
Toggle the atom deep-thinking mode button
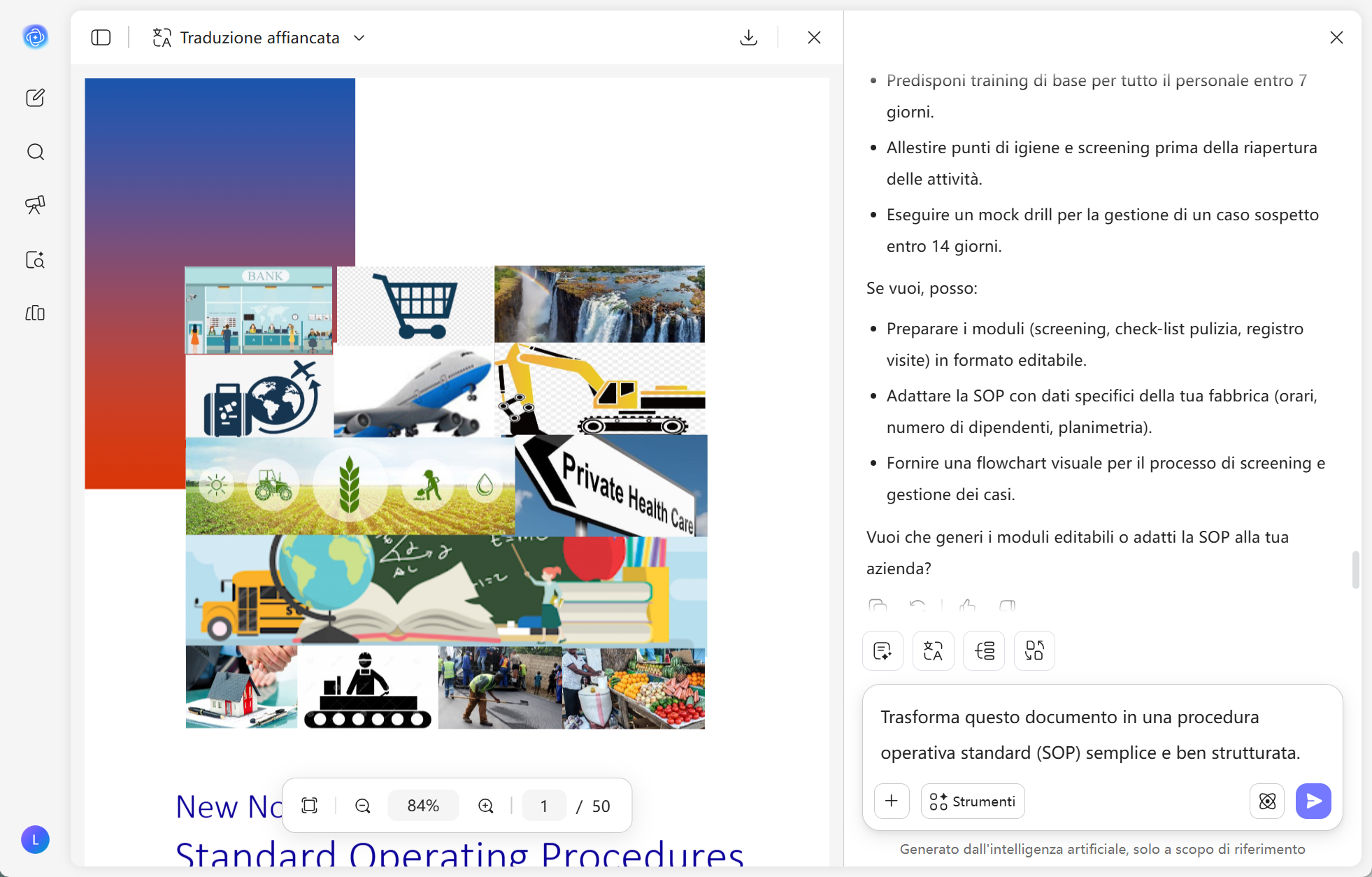[x=1267, y=801]
